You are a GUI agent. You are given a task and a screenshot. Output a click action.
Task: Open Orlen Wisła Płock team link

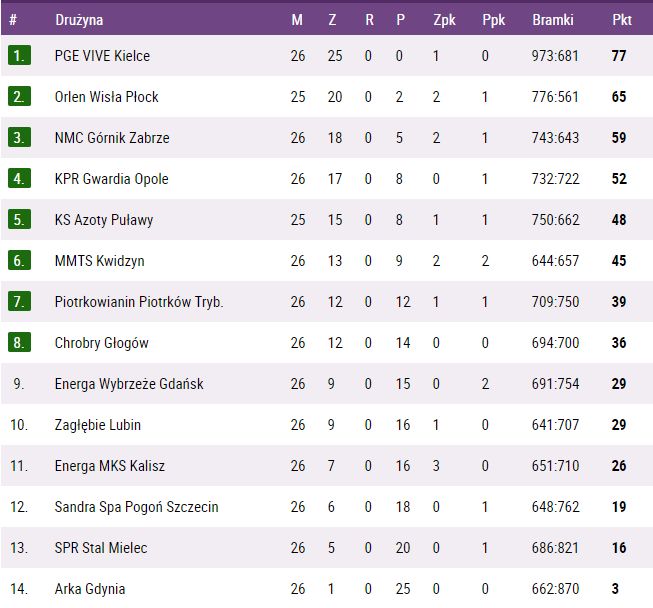coord(106,97)
